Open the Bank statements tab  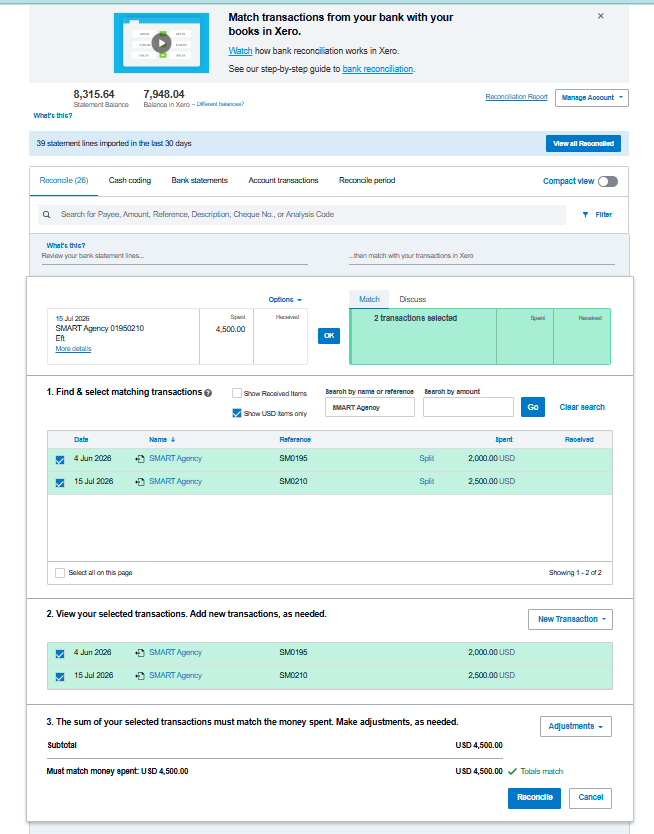click(199, 180)
